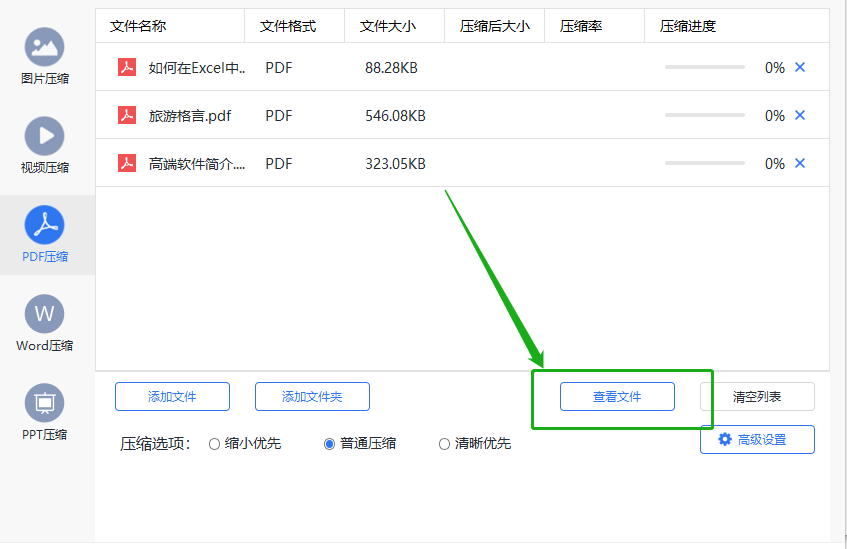The height and width of the screenshot is (549, 847).
Task: Select the file name 旅游格言.pdf
Action: pyautogui.click(x=190, y=116)
